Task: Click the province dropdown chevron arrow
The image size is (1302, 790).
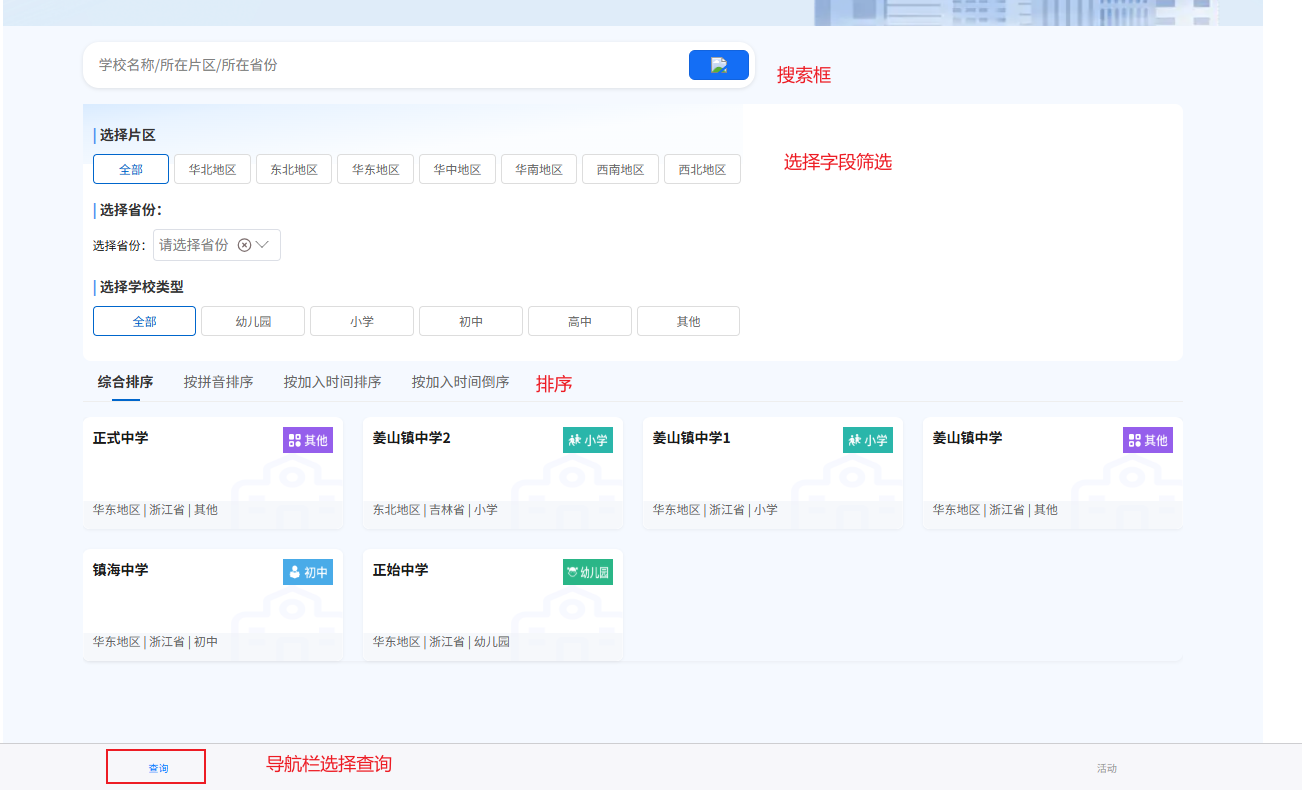Action: coord(263,245)
